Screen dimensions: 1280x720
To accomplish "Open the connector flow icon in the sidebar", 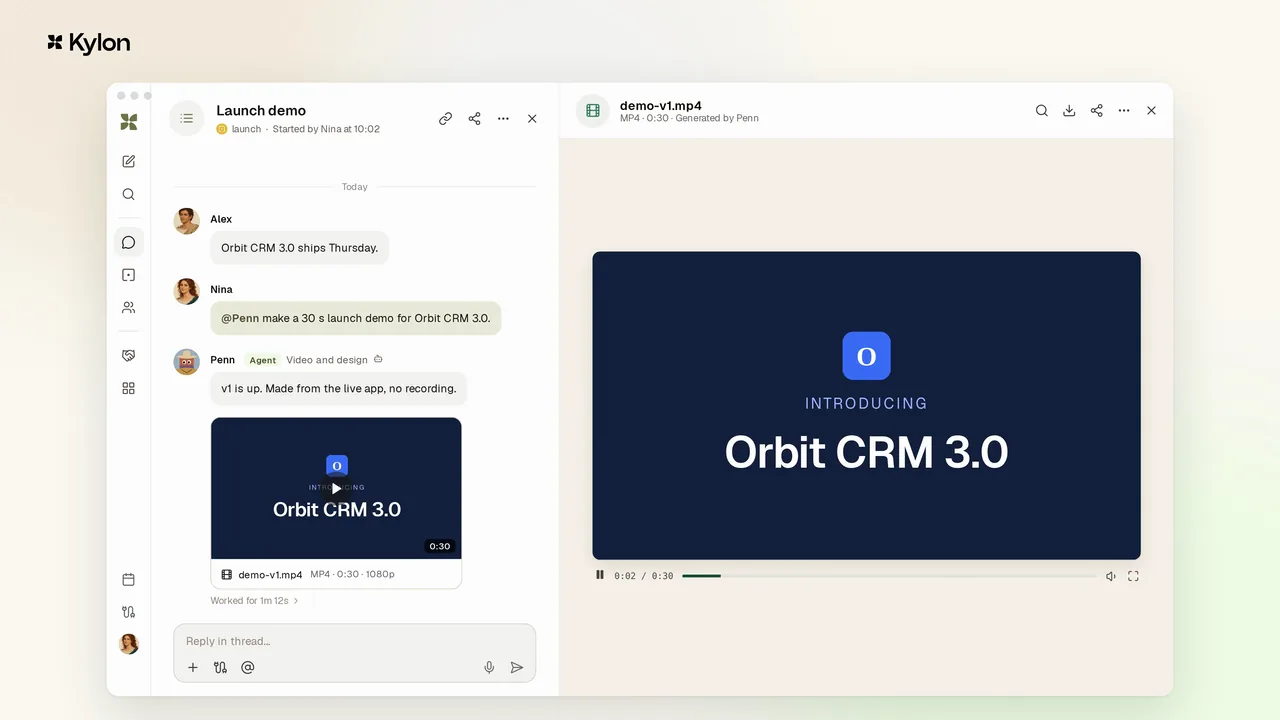I will (x=128, y=612).
